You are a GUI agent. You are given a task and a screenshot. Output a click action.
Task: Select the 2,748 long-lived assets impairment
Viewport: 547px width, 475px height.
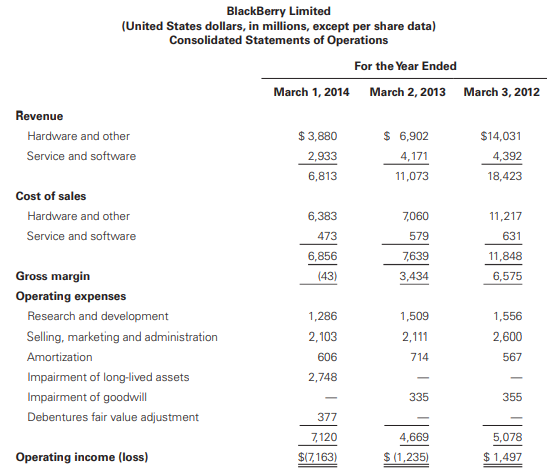click(323, 377)
